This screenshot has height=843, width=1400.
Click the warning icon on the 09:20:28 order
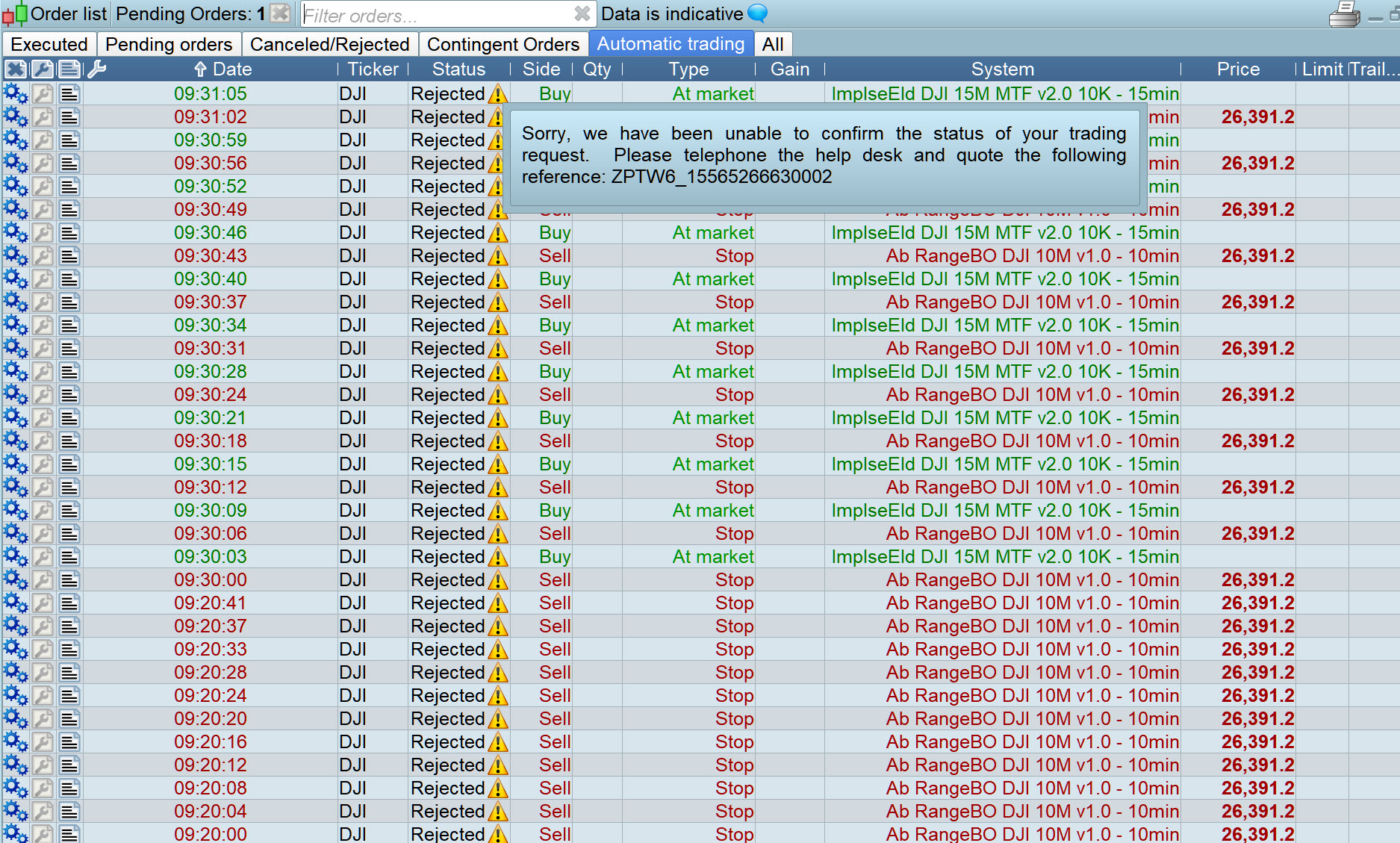(x=498, y=673)
